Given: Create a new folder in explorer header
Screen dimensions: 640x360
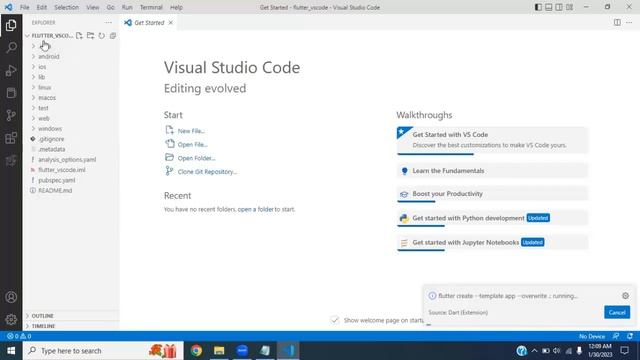Looking at the screenshot, I should [x=91, y=36].
